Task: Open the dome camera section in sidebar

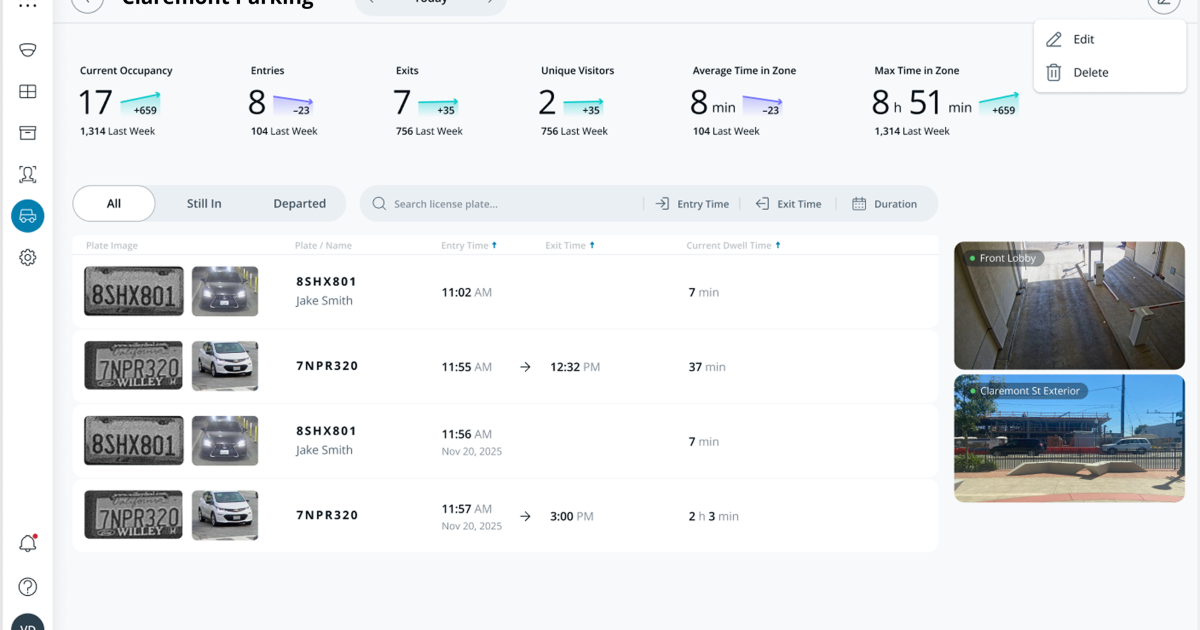Action: pos(28,50)
